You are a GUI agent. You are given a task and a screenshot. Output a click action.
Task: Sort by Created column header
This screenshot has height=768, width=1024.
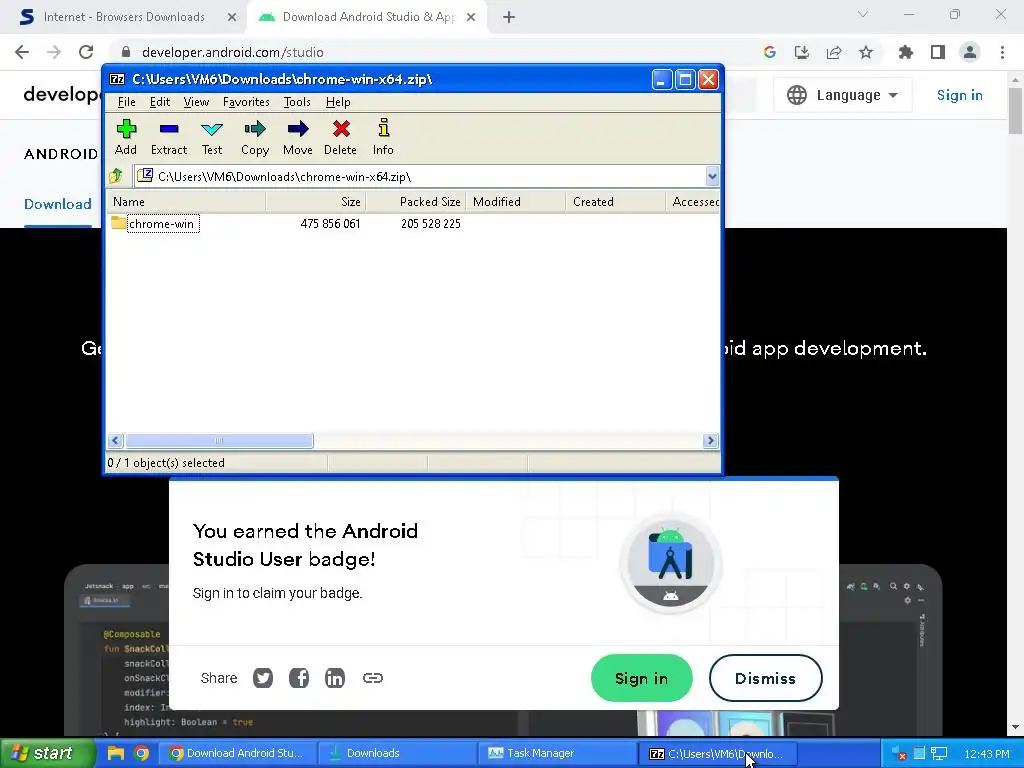tap(615, 202)
